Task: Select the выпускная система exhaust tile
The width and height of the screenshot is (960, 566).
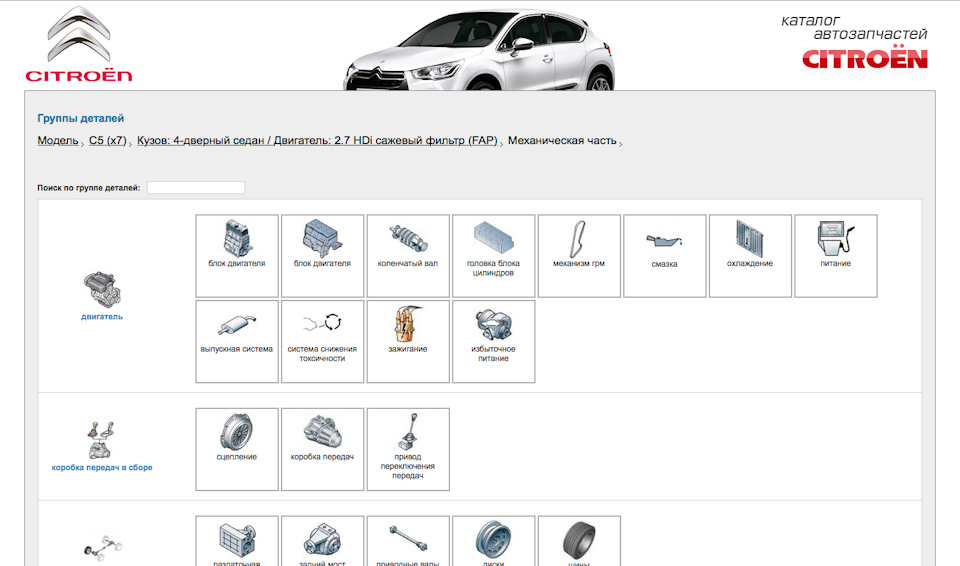Action: (237, 342)
